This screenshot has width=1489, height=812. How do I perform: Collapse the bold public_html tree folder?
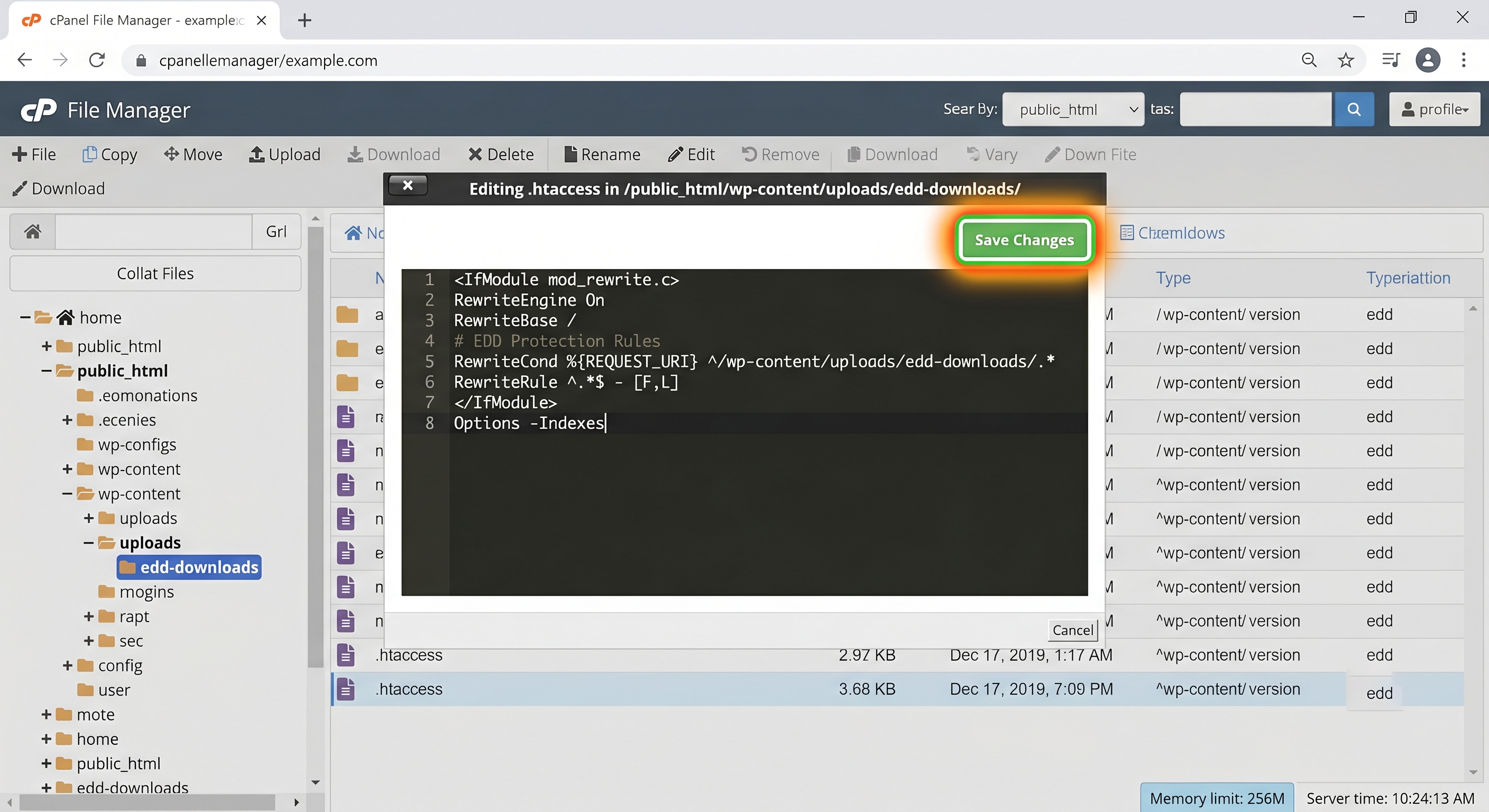[x=46, y=371]
